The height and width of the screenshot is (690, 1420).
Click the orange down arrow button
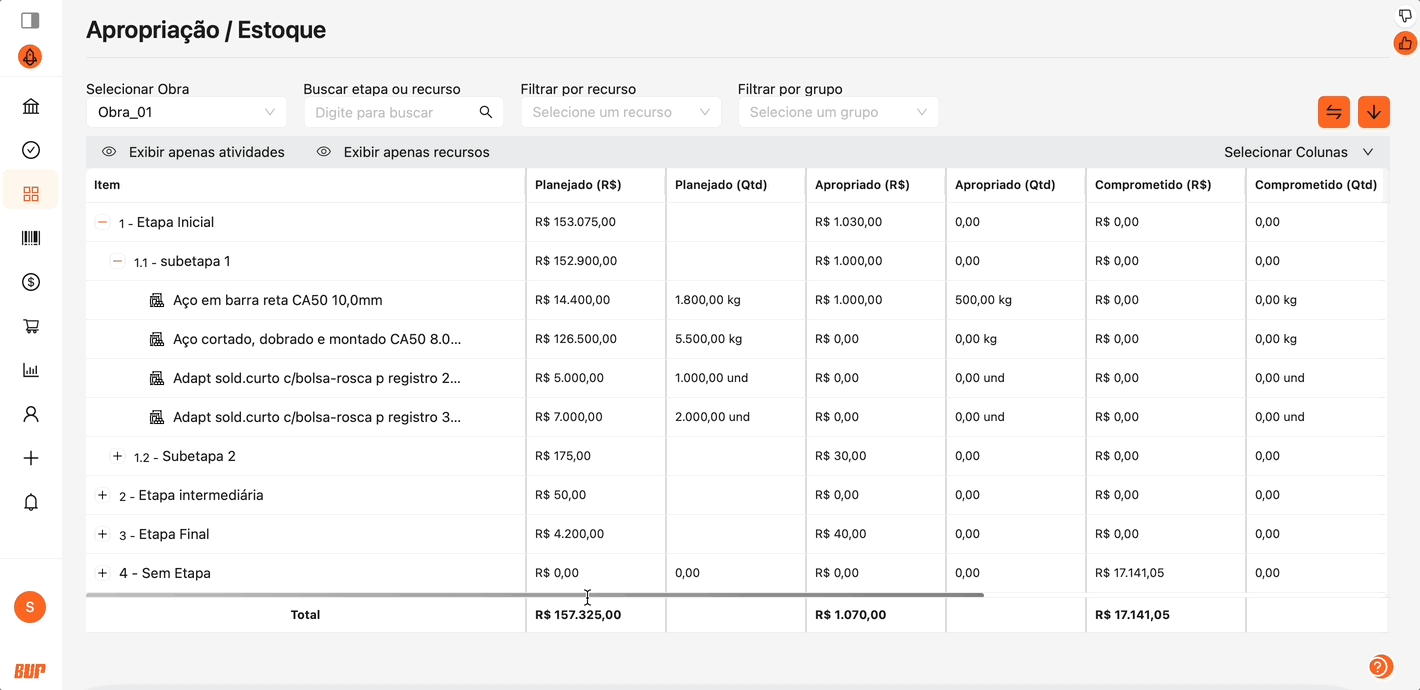[x=1374, y=112]
